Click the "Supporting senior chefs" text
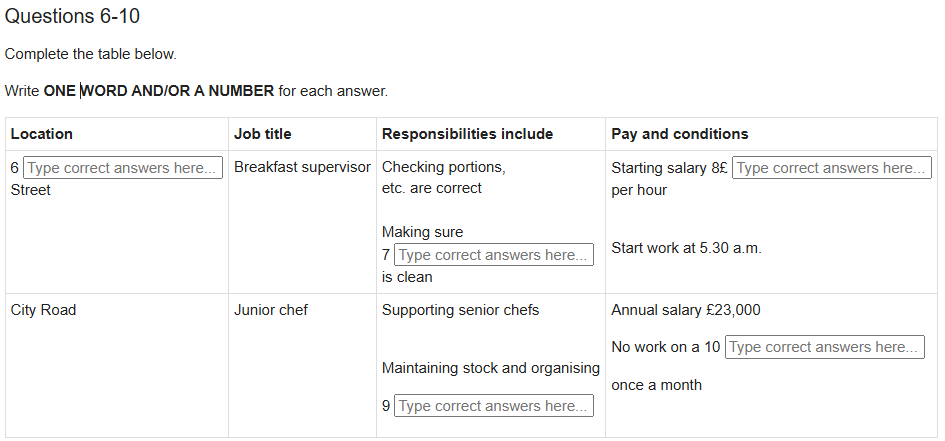945x441 pixels. (x=460, y=310)
